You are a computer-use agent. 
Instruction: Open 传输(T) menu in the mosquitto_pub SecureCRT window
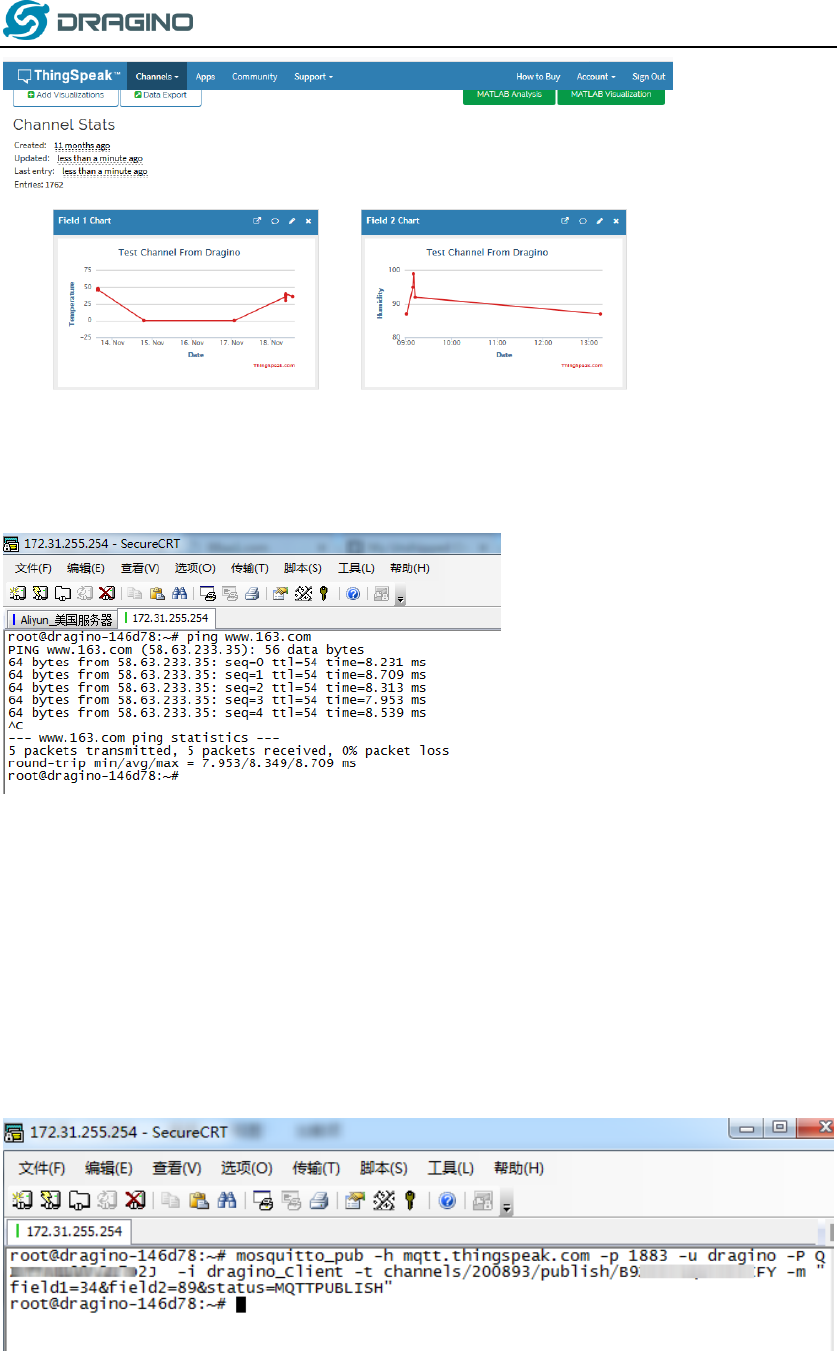click(316, 1168)
